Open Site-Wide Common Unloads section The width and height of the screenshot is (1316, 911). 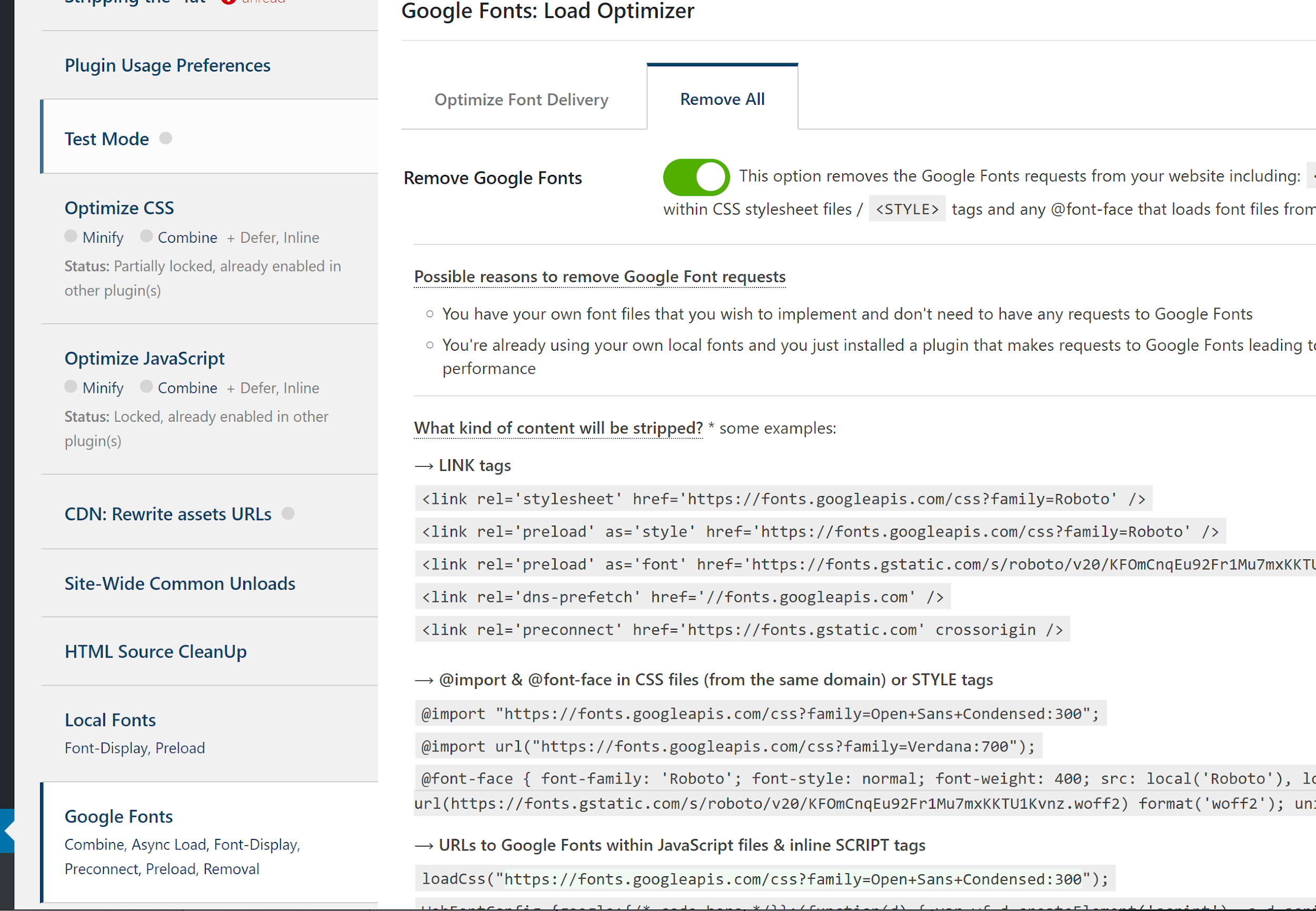point(180,583)
